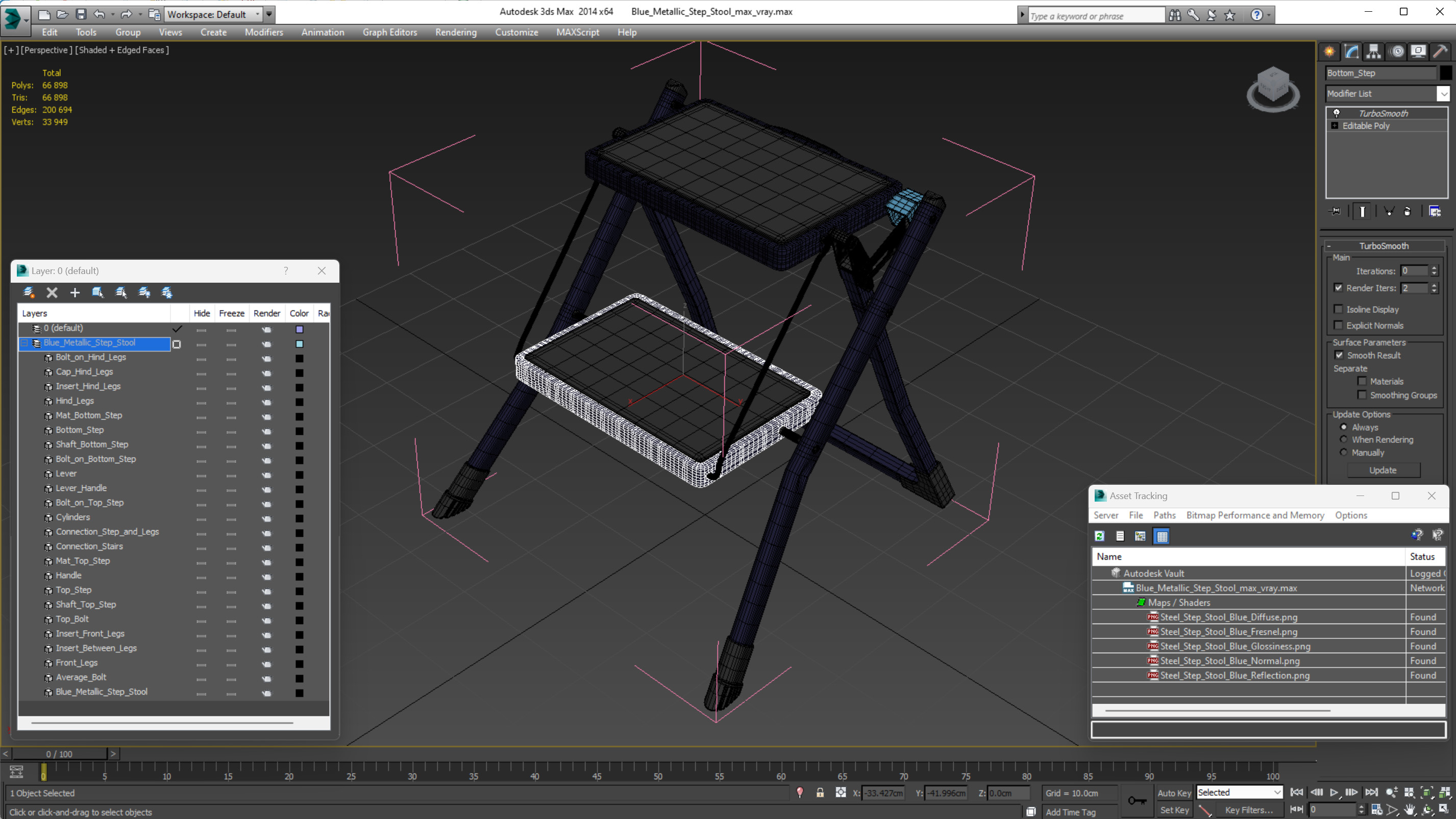
Task: Click the favorites star icon
Action: [1229, 15]
